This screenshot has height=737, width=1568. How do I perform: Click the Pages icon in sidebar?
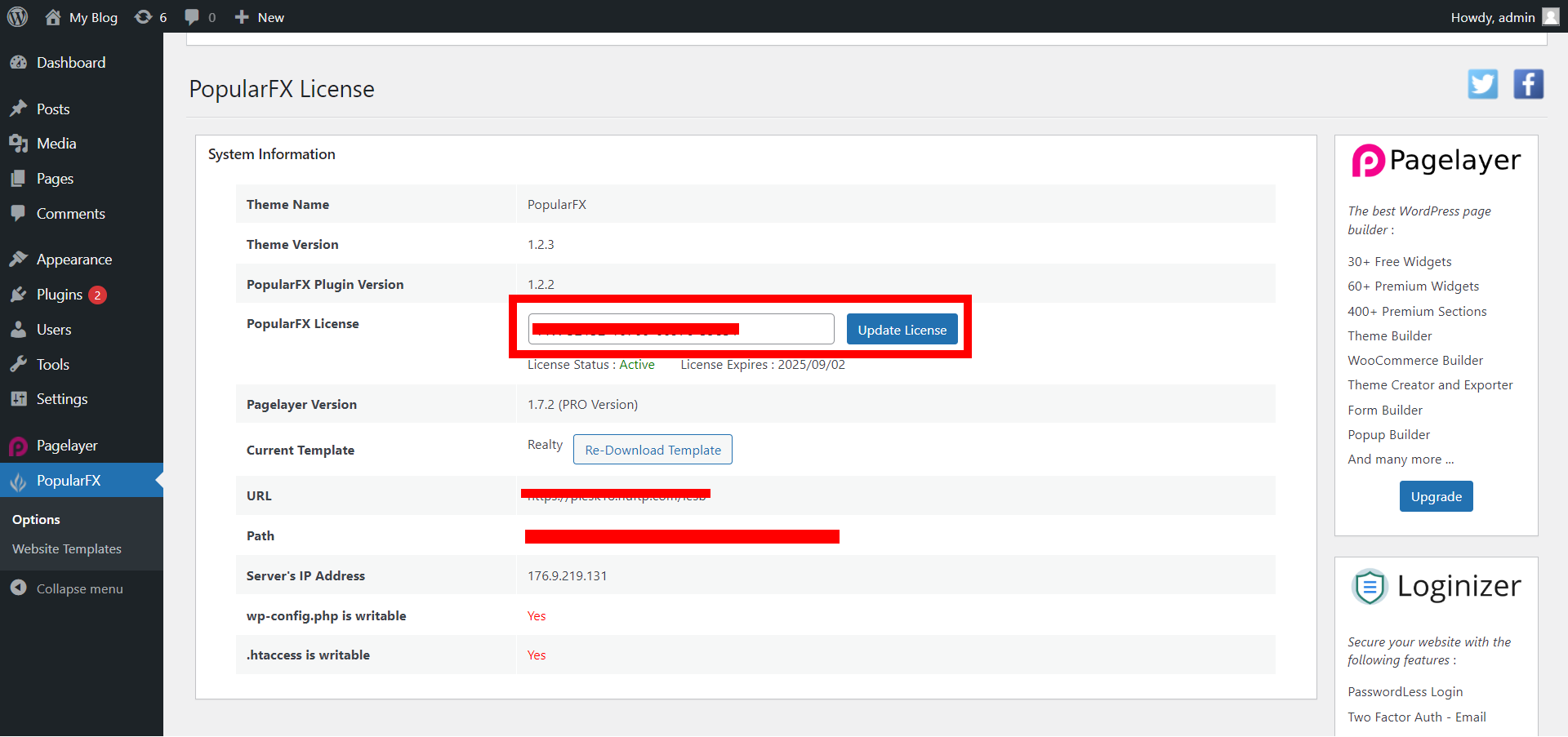tap(18, 178)
